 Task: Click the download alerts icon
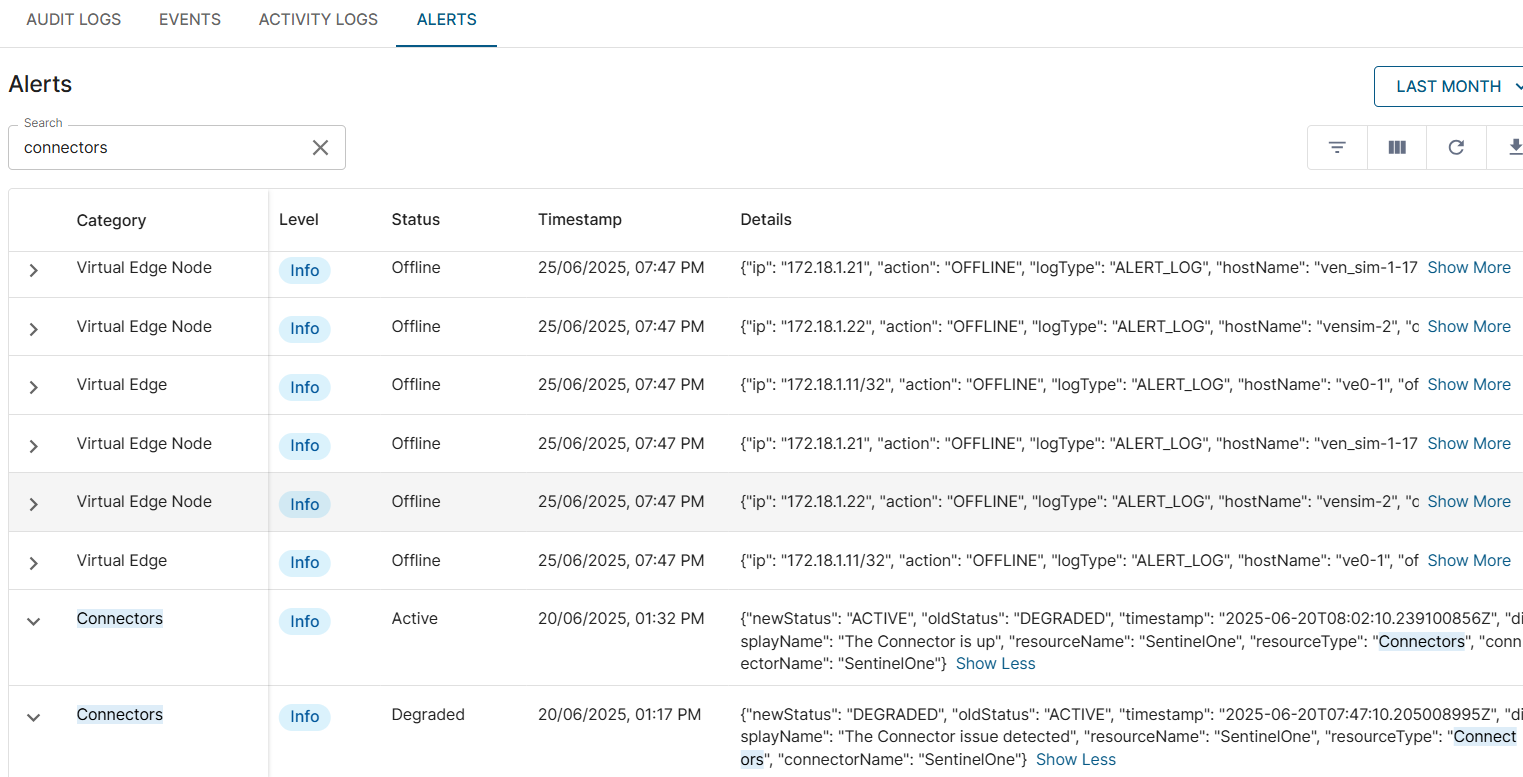[x=1514, y=147]
